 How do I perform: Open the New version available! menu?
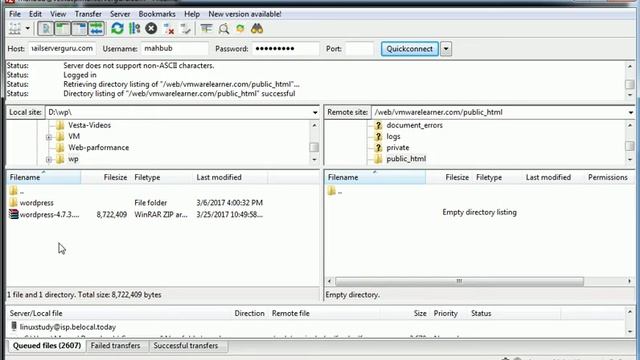[x=245, y=14]
